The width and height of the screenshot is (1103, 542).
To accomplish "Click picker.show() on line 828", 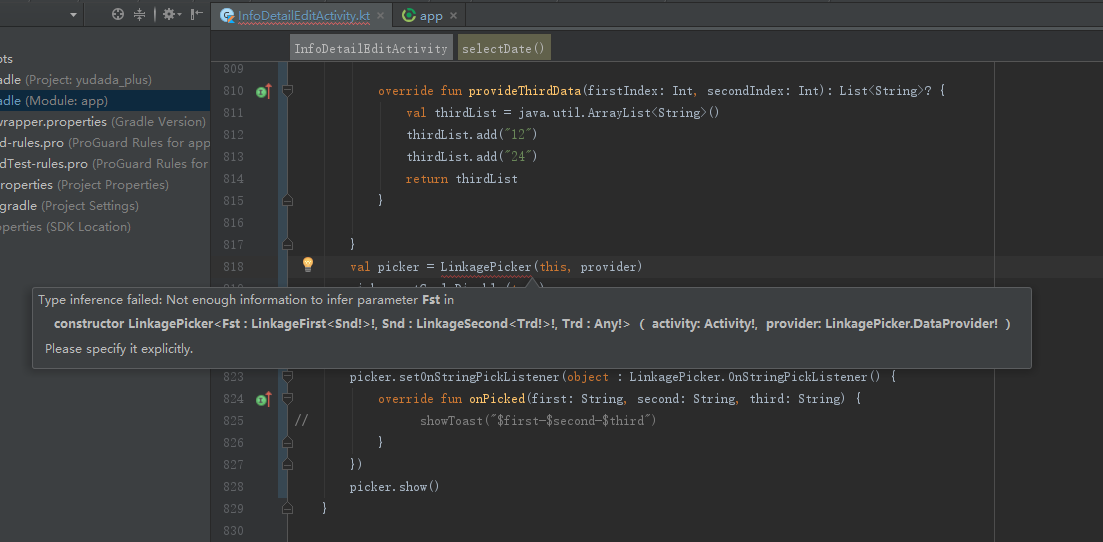I will click(394, 486).
